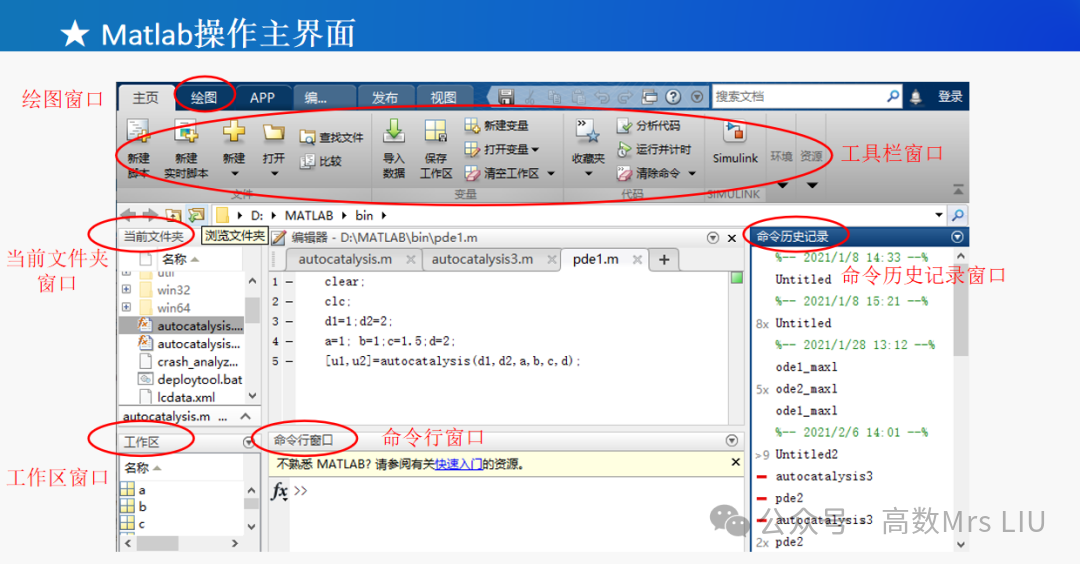This screenshot has height=564, width=1080.
Task: Collapse the toolstrip with minimize arrow
Action: coord(958,189)
